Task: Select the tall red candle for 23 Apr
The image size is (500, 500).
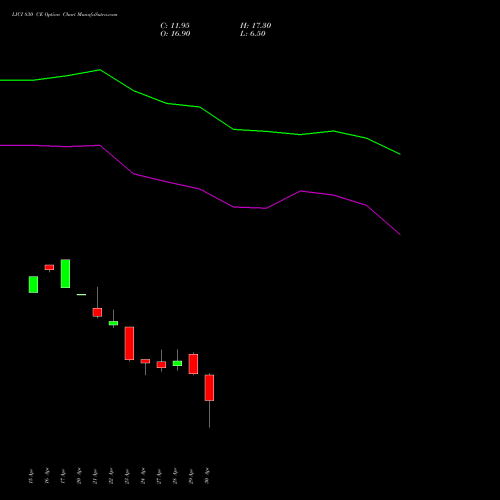Action: pyautogui.click(x=129, y=343)
